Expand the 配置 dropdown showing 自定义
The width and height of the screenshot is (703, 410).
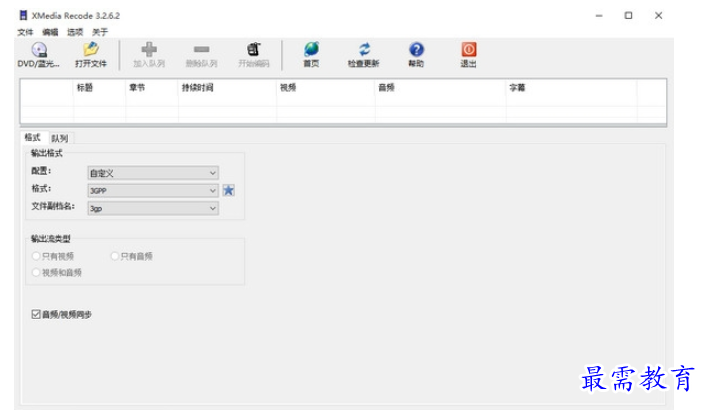point(153,173)
